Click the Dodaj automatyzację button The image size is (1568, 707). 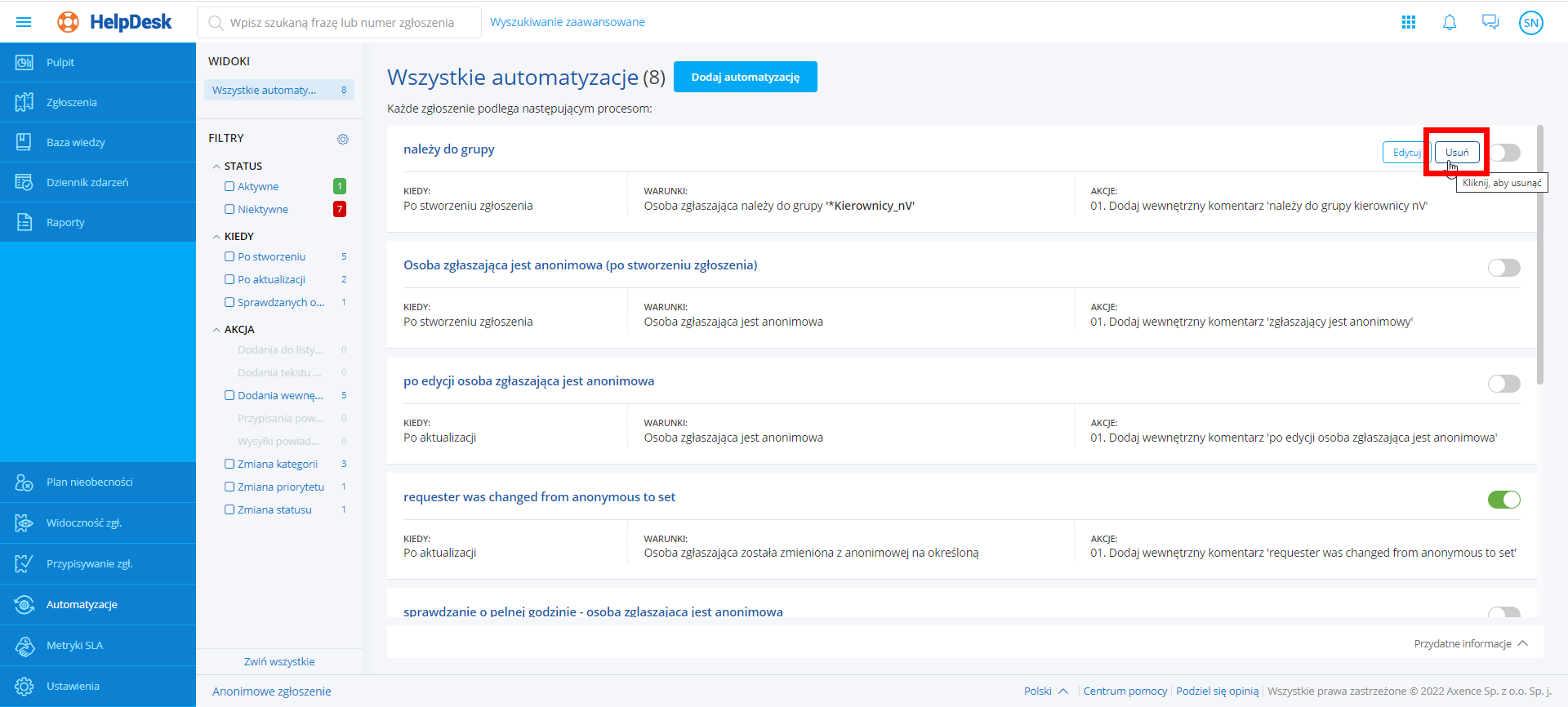tap(745, 77)
